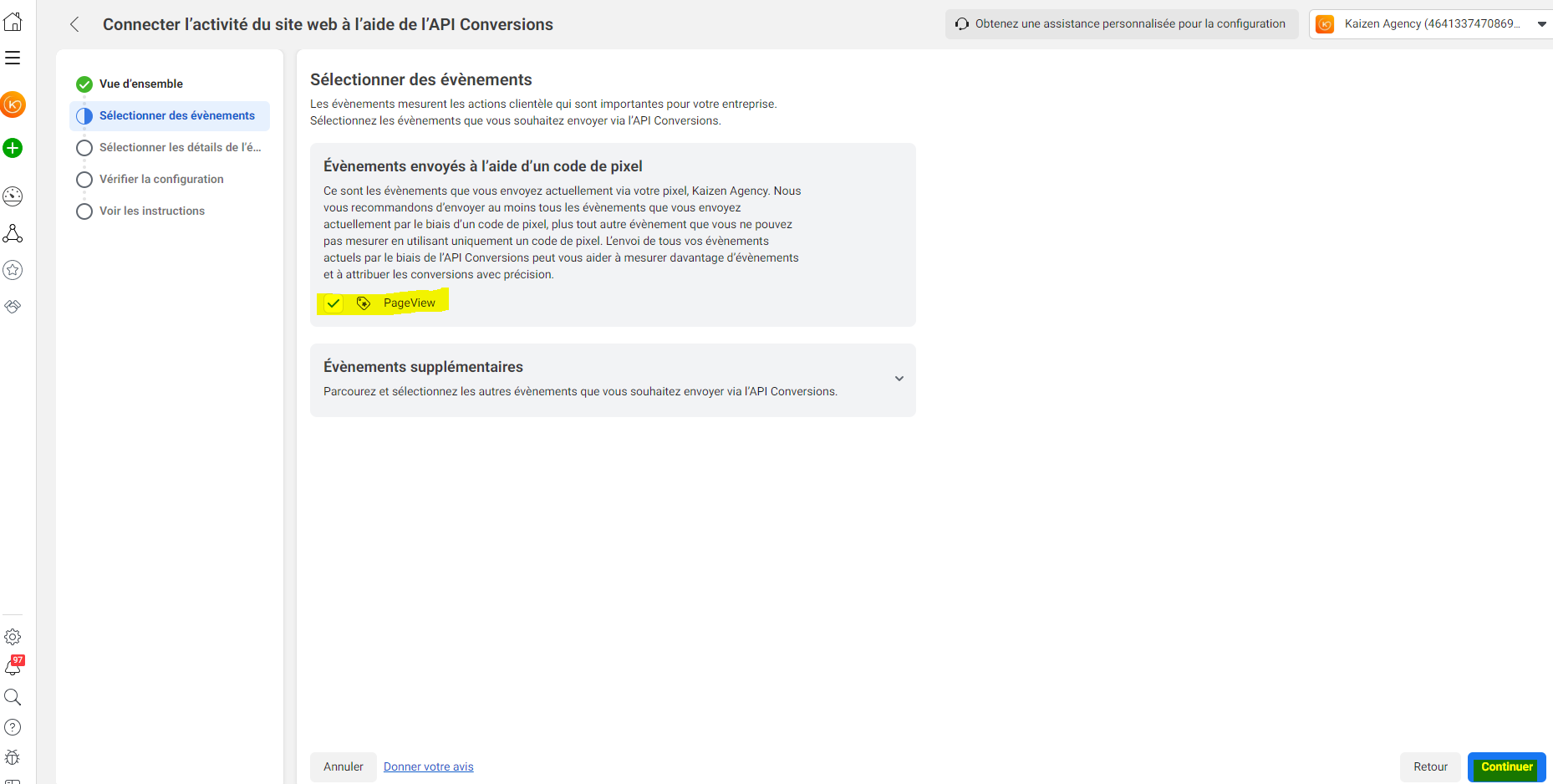Open the gauge dashboard icon in sidebar
This screenshot has height=784, width=1553.
[x=13, y=196]
